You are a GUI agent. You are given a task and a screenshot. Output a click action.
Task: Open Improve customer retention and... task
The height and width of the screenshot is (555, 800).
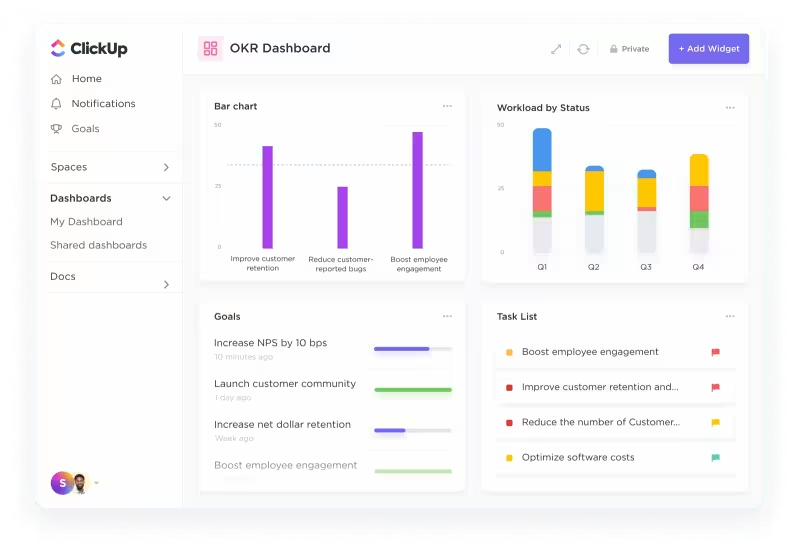(600, 387)
